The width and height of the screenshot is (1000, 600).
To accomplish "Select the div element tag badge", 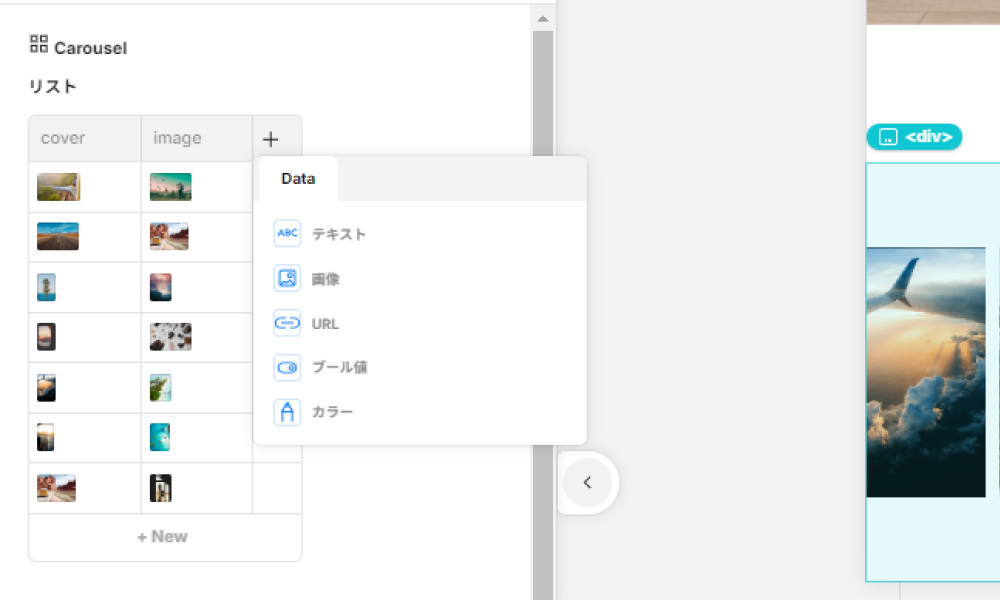I will coord(914,137).
